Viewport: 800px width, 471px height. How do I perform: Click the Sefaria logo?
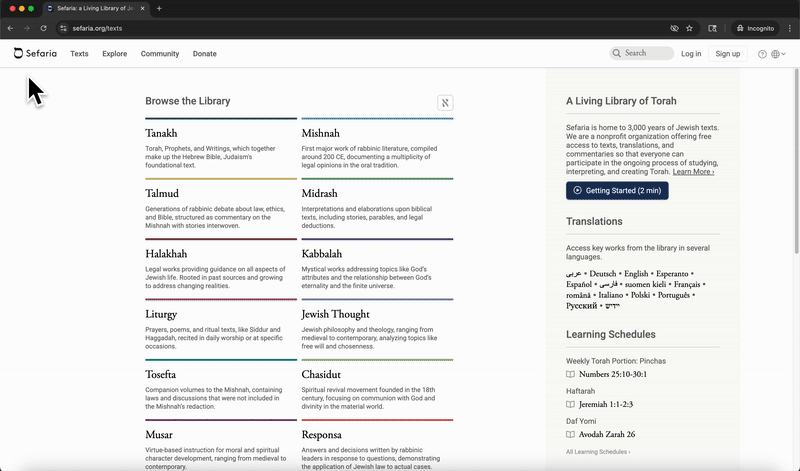point(35,53)
